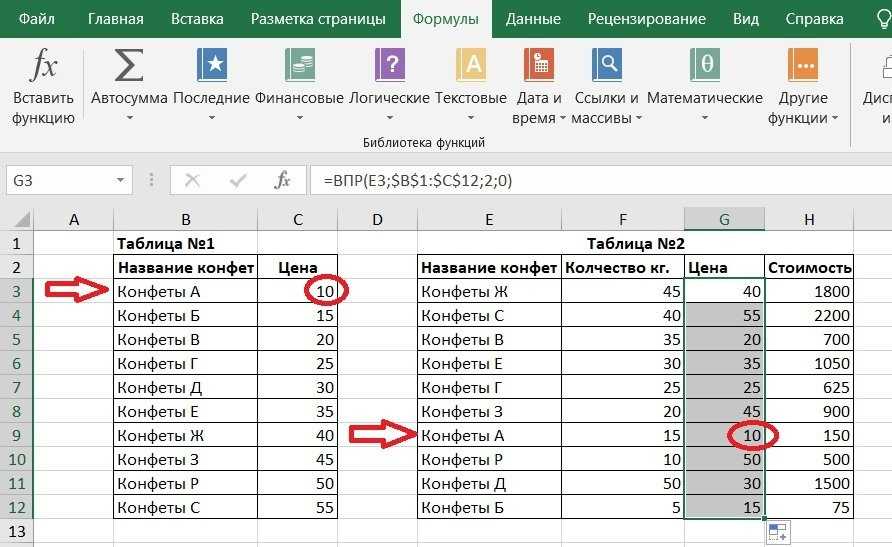Open the Text (Текстовые) functions icon

471,65
